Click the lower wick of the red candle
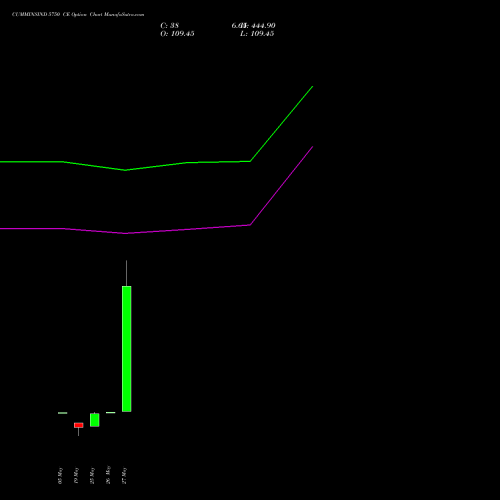The image size is (500, 500). click(x=78, y=432)
